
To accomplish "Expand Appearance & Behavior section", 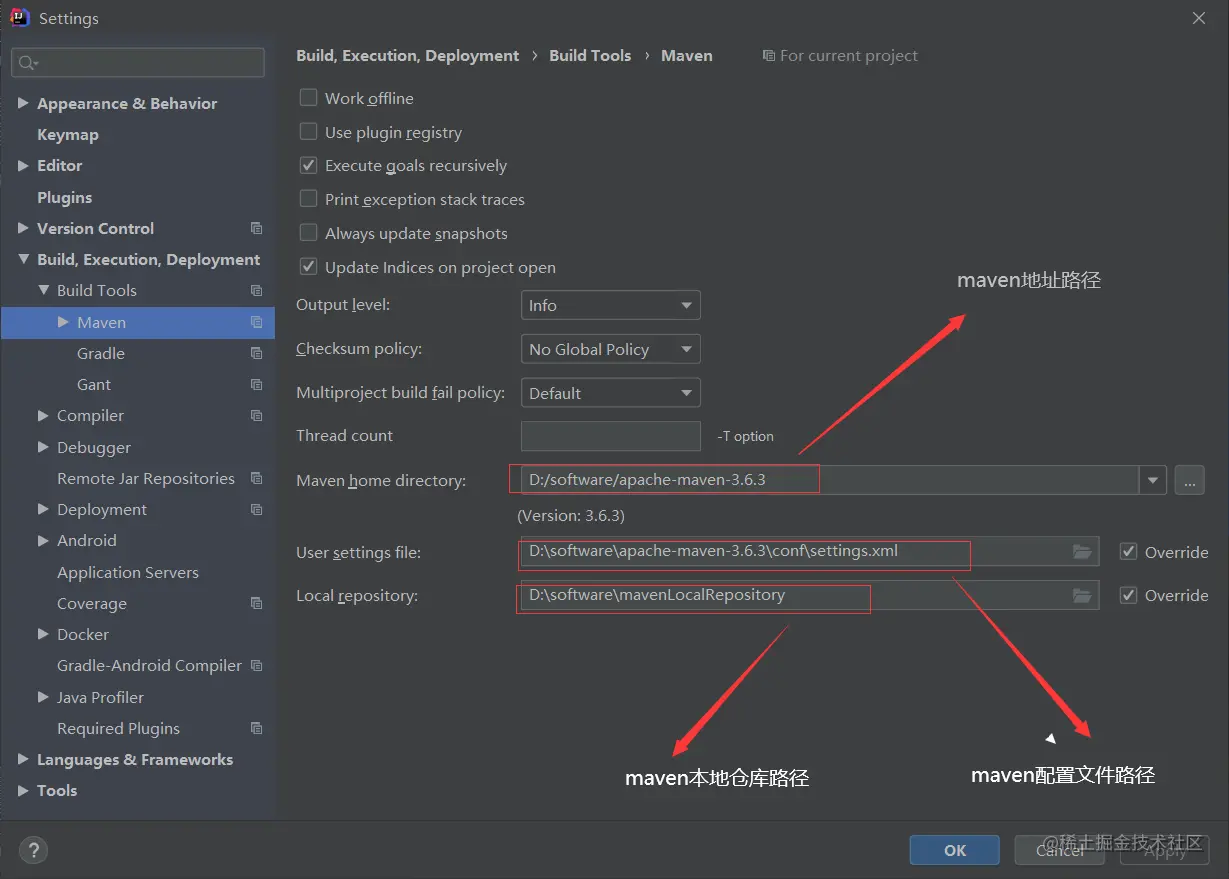I will pyautogui.click(x=23, y=103).
